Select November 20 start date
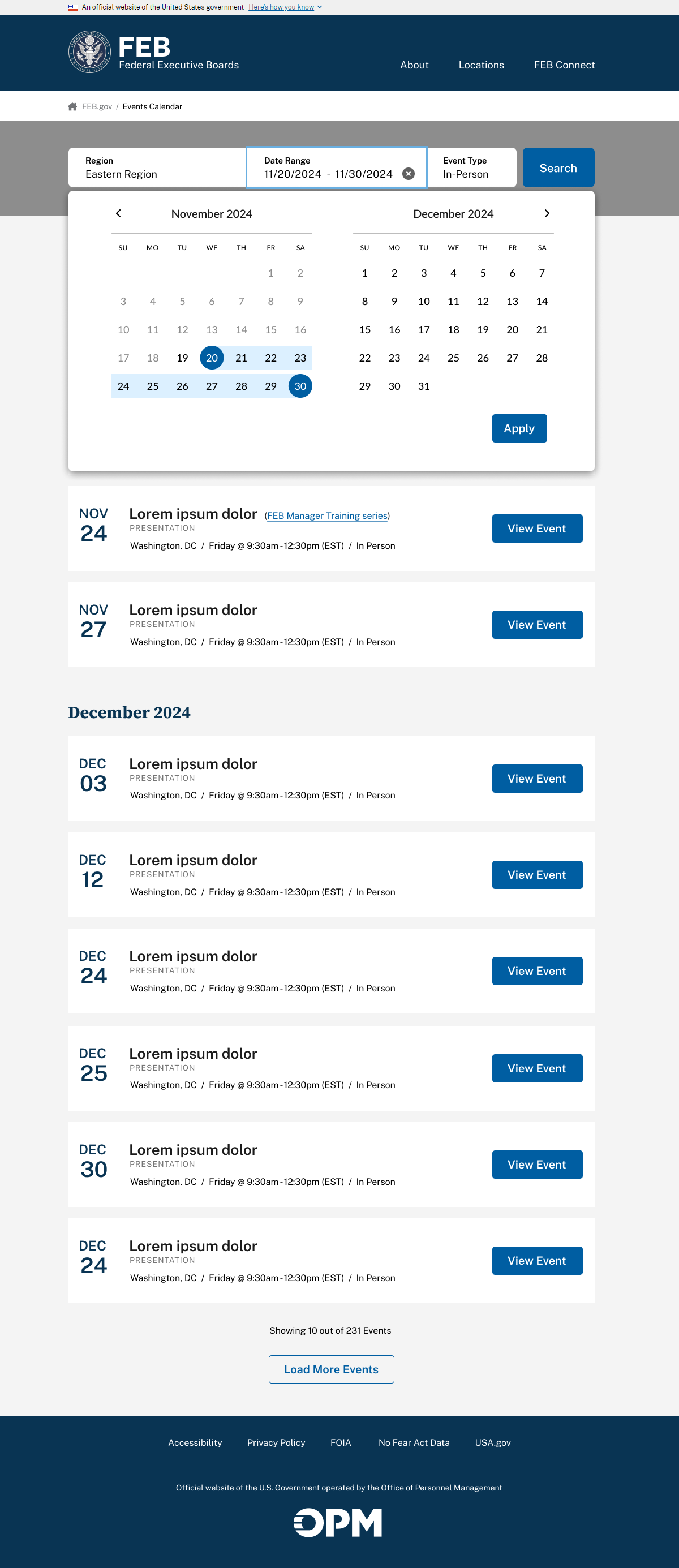Screen dimensions: 679x1568 [x=212, y=358]
